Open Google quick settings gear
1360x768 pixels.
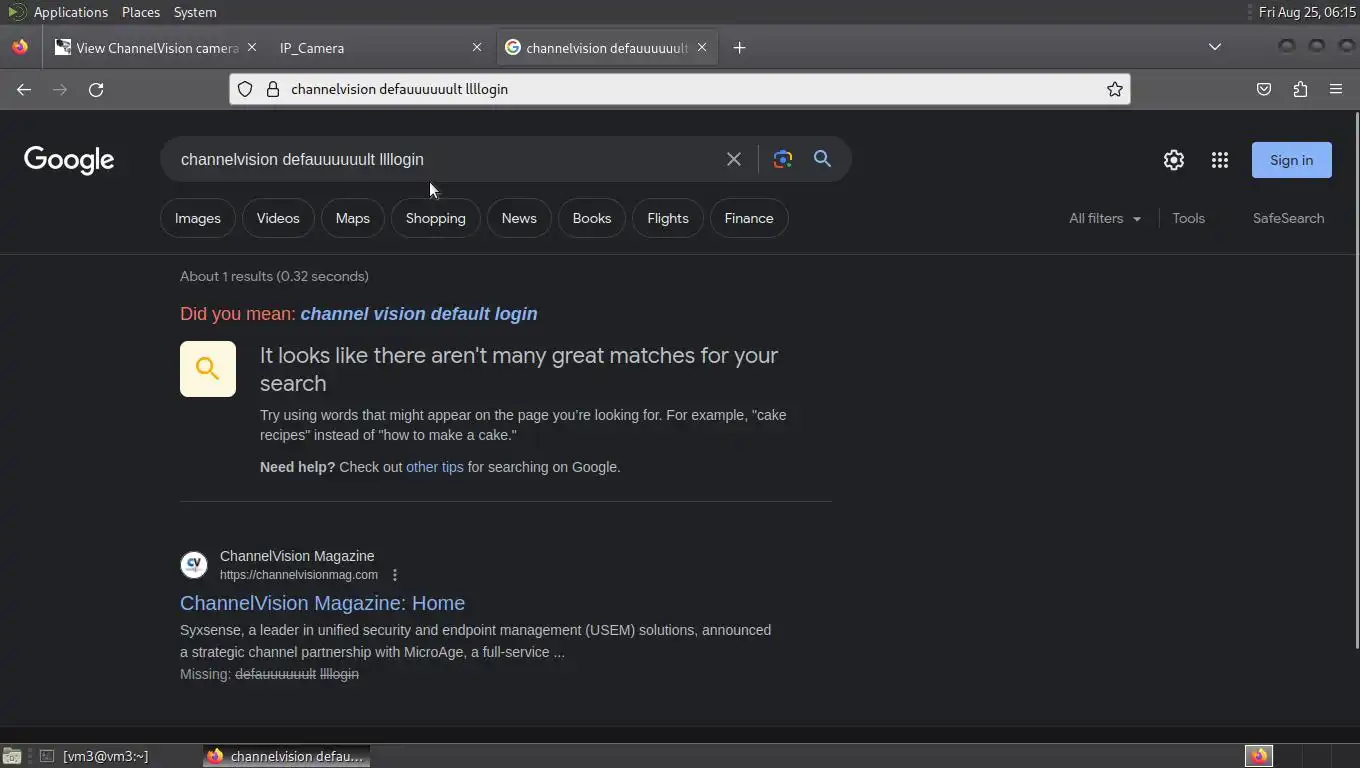(x=1174, y=160)
